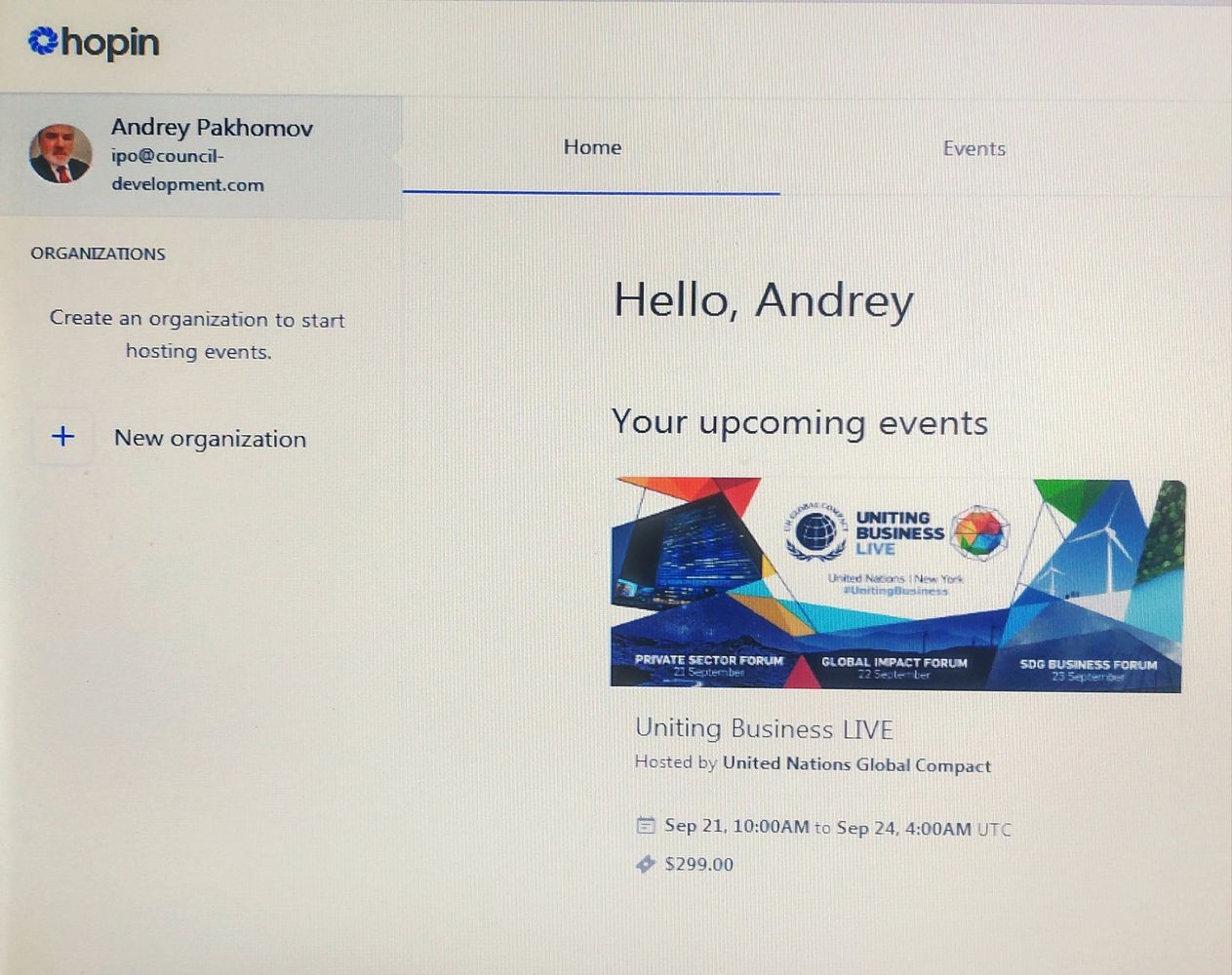Click the plus icon for new organization
The image size is (1232, 975).
tap(63, 436)
